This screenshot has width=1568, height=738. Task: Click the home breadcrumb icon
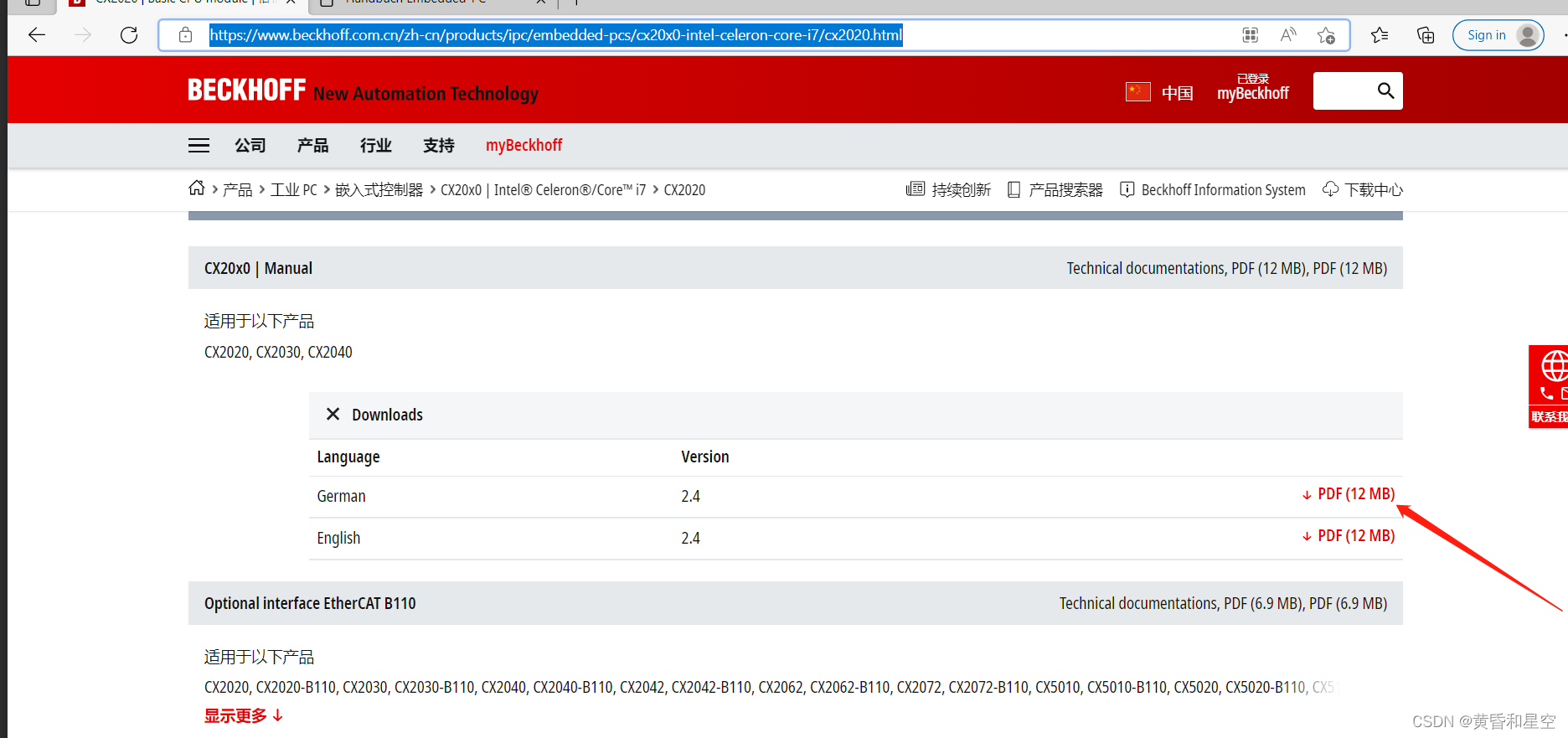197,188
